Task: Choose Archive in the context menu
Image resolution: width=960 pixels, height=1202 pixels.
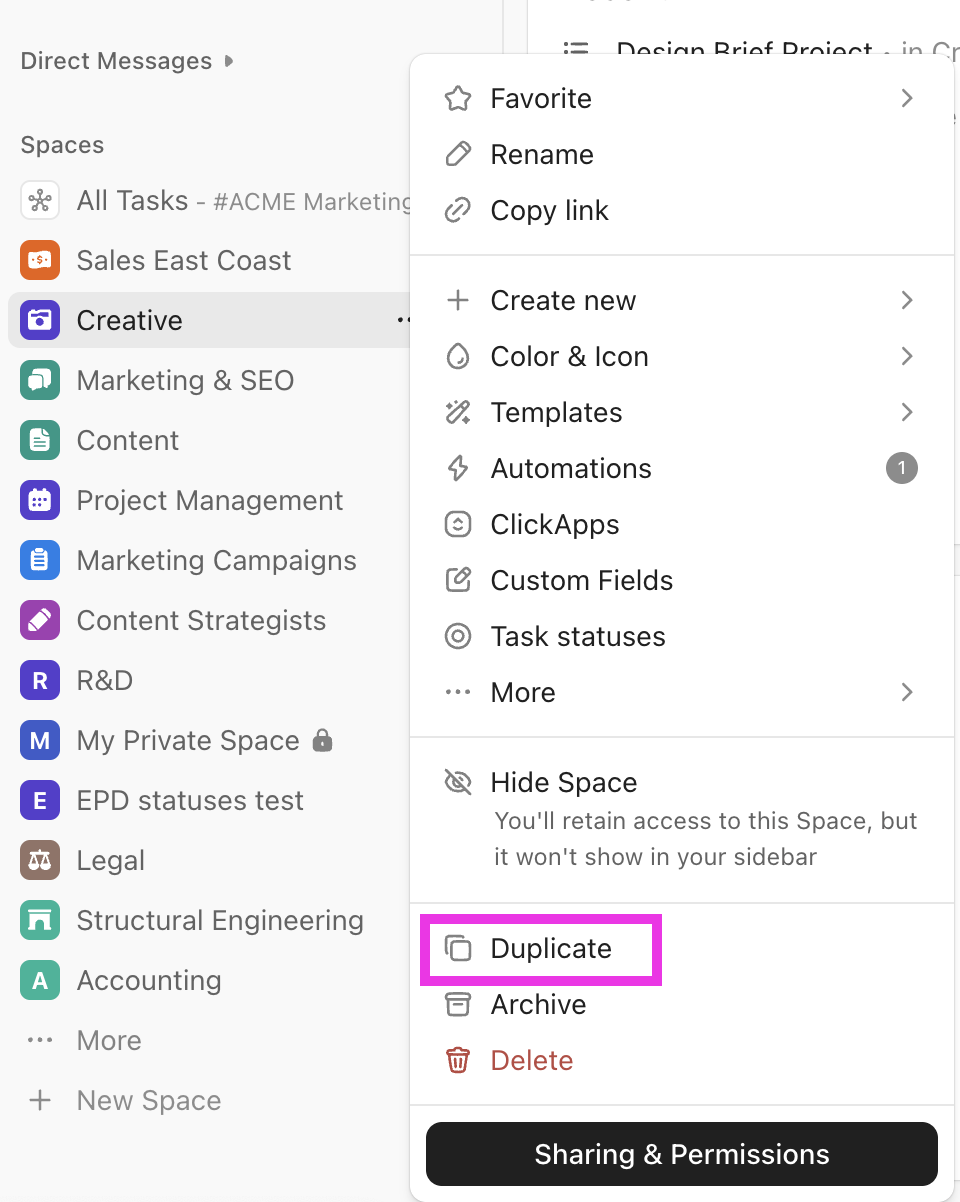Action: tap(537, 1004)
